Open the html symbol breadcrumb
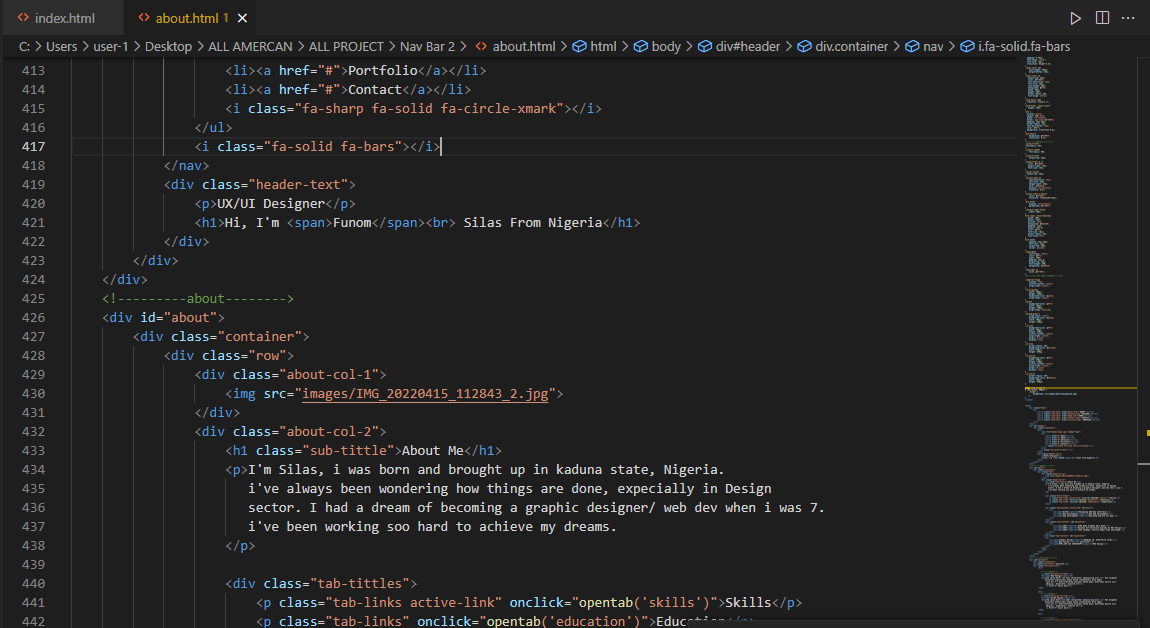1150x628 pixels. 595,46
